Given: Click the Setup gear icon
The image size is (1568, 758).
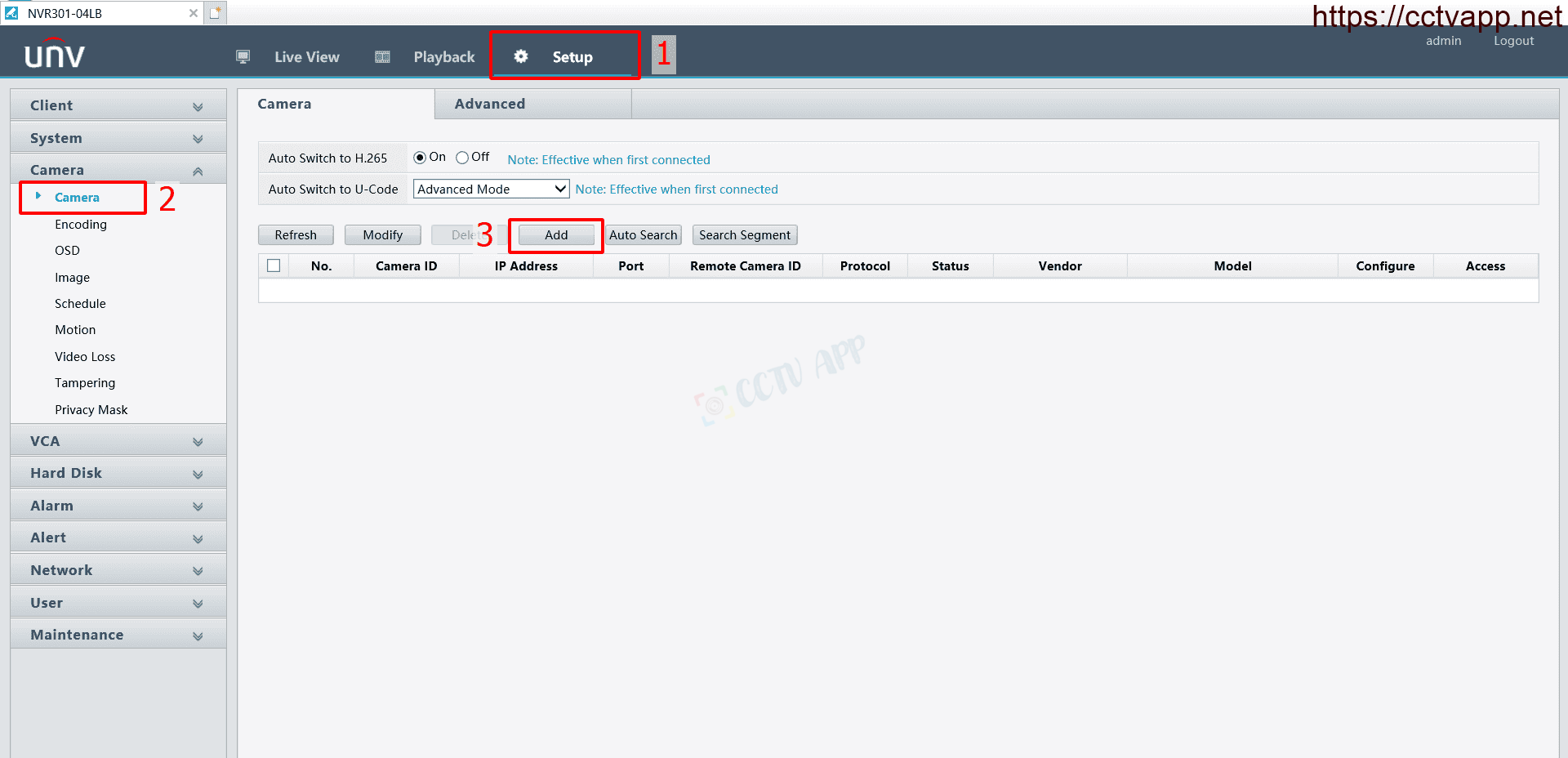Looking at the screenshot, I should 520,56.
